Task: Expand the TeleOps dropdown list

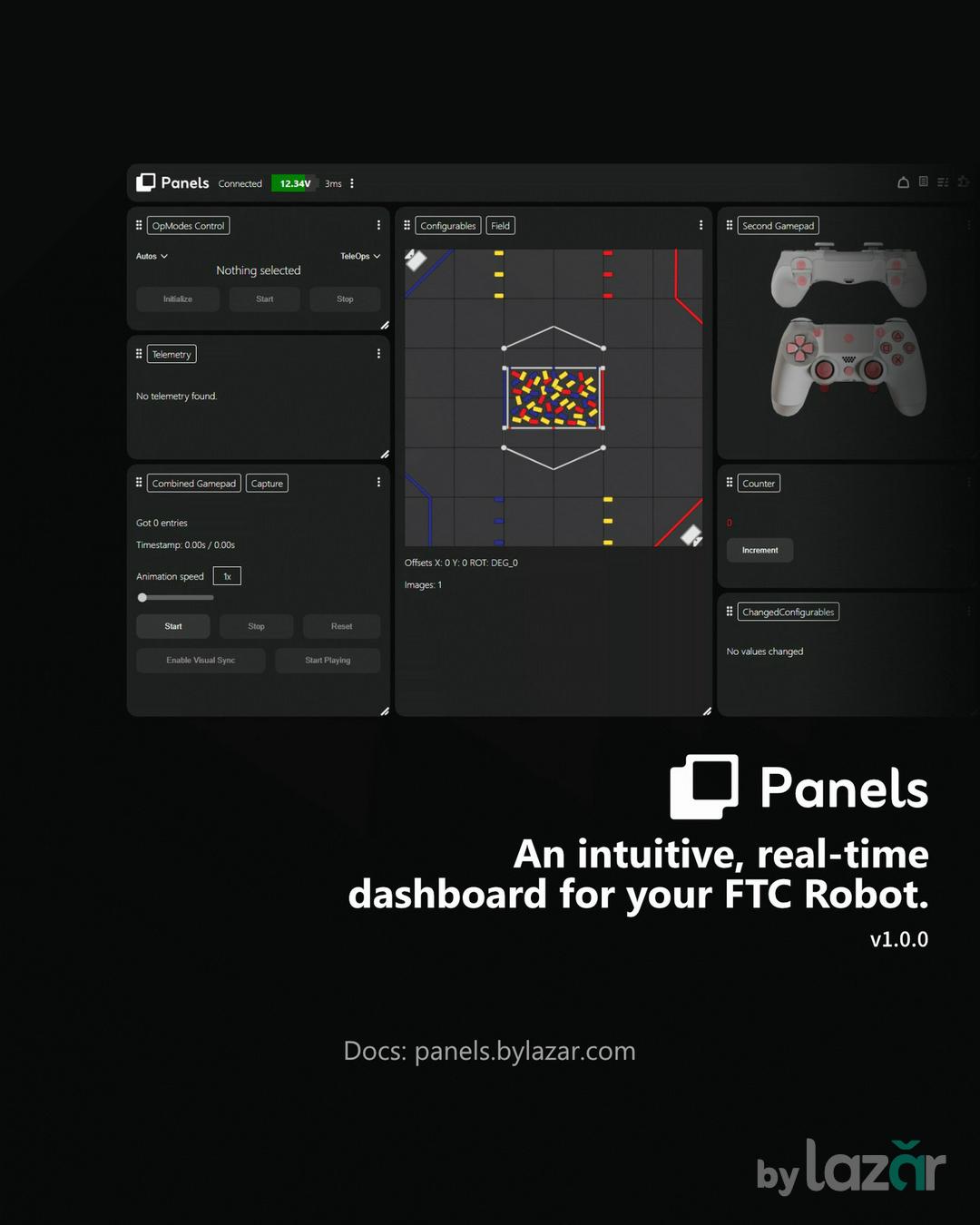Action: pos(360,256)
